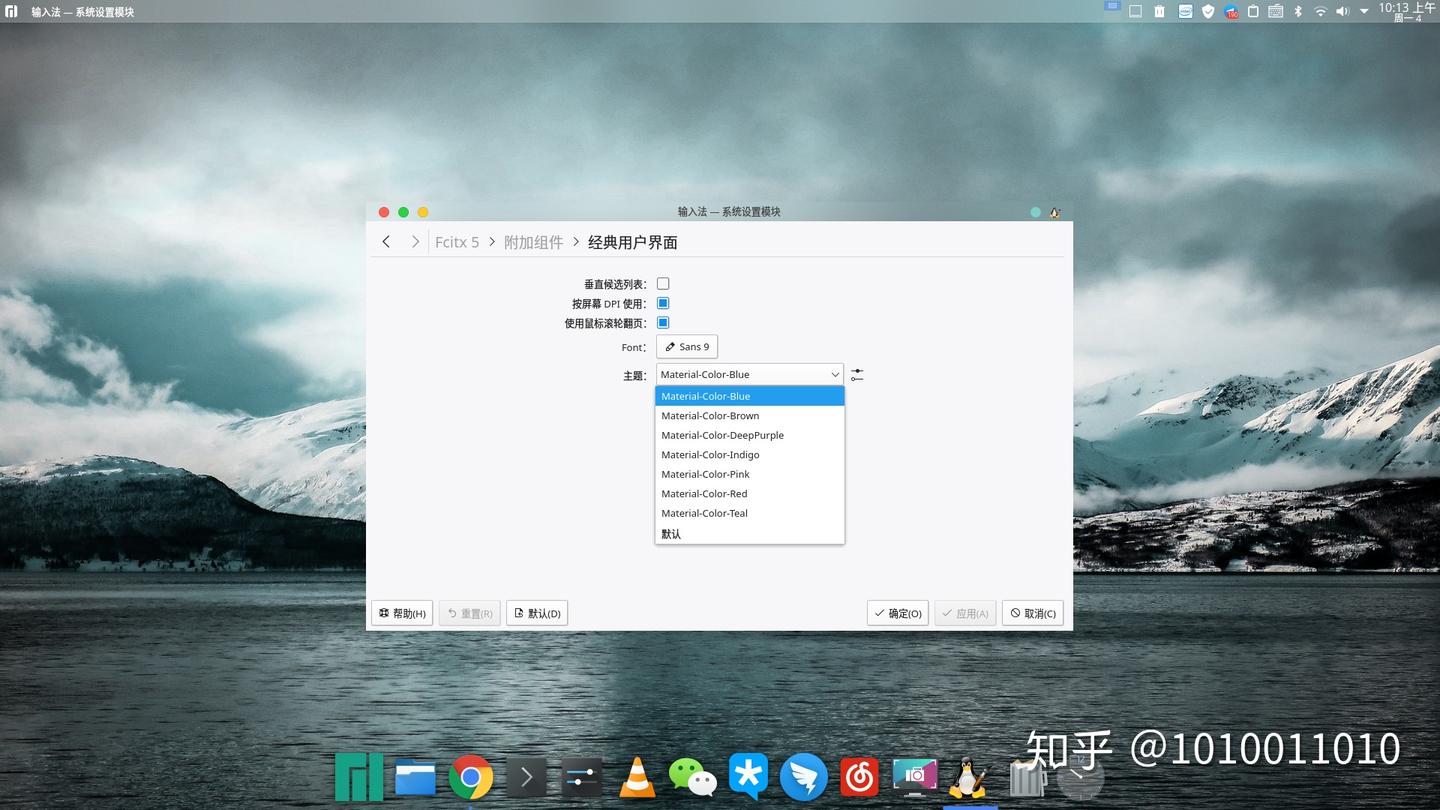Viewport: 1440px width, 810px height.
Task: Open VLC media player from the dock
Action: [x=637, y=776]
